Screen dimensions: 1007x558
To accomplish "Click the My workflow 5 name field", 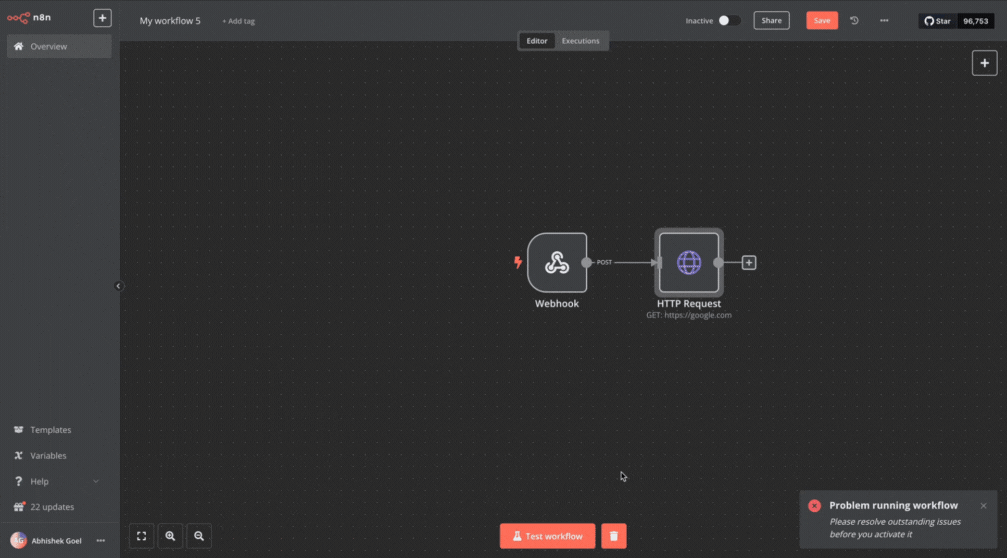I will (170, 20).
